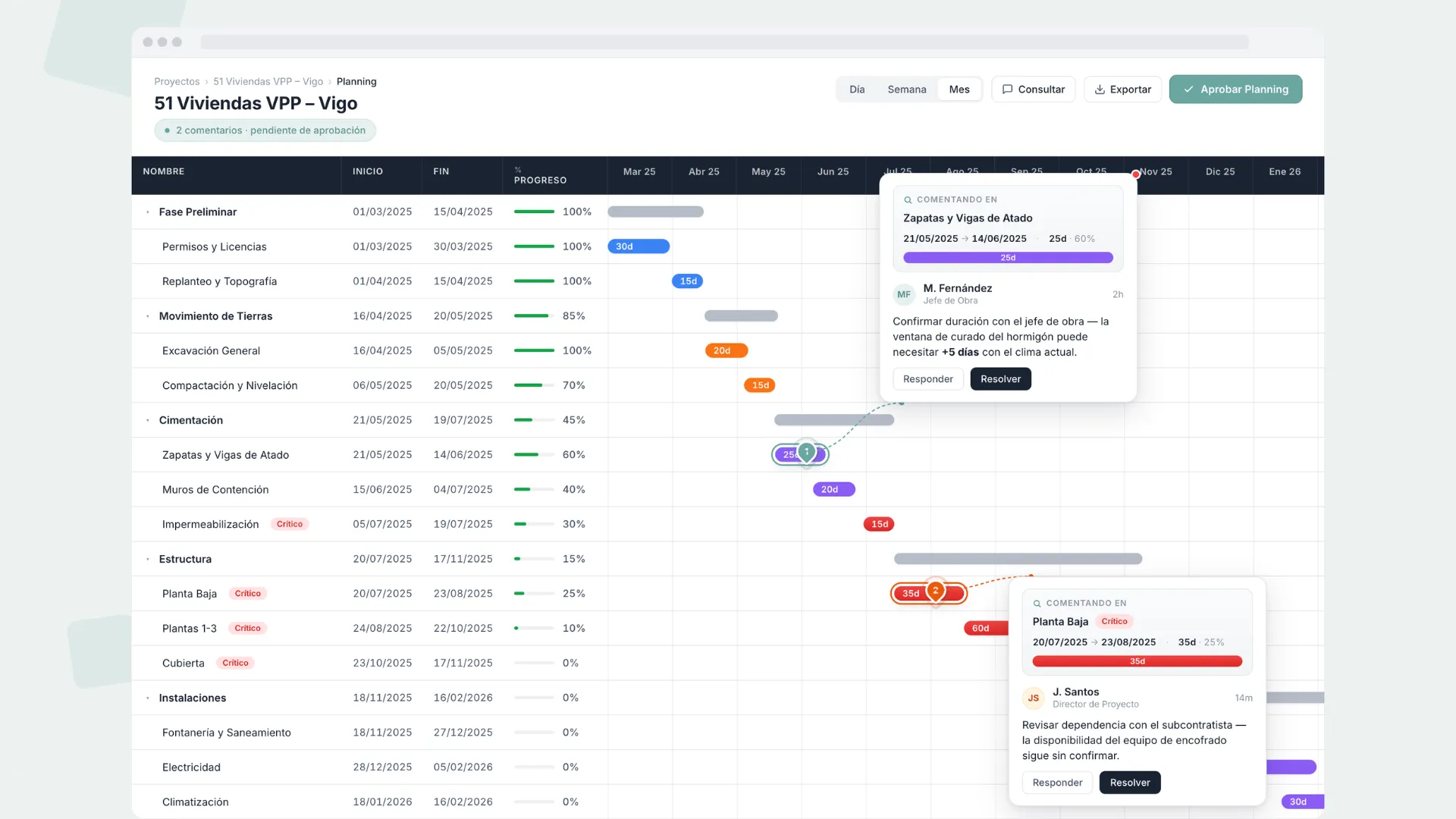Click the Permisos y Licencias 30d blue bar
Screen dimensions: 1456x819
639,246
